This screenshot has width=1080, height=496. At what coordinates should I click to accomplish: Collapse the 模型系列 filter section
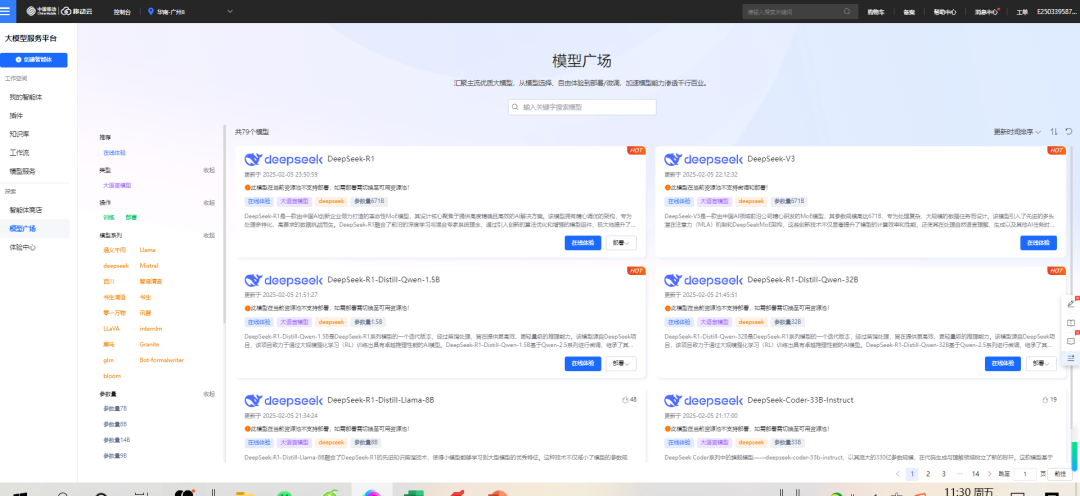click(x=209, y=235)
